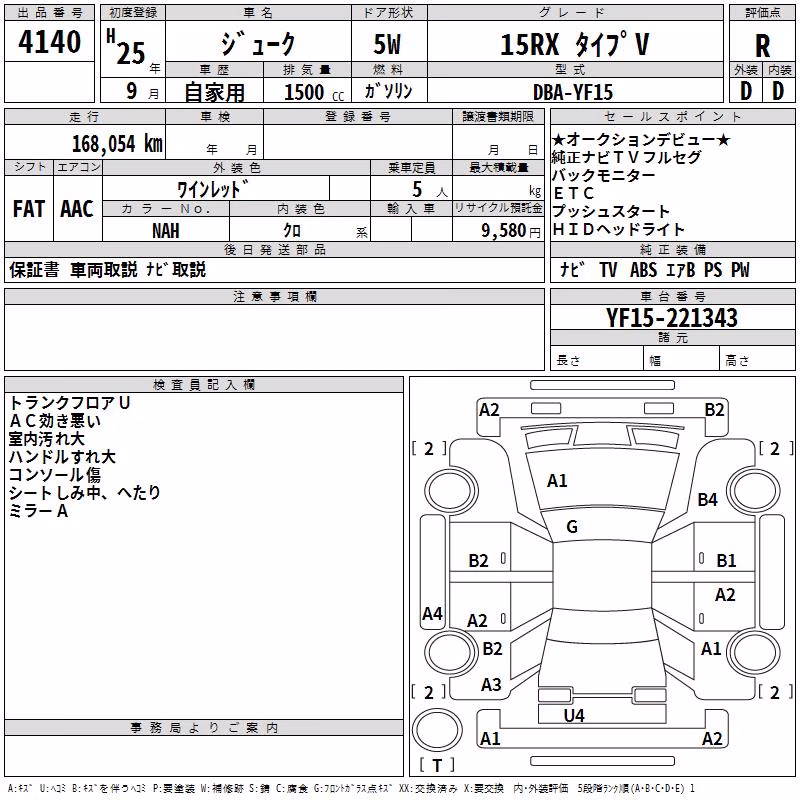Click the recycle deposit 9,580円
The height and width of the screenshot is (800, 800).
(x=511, y=231)
